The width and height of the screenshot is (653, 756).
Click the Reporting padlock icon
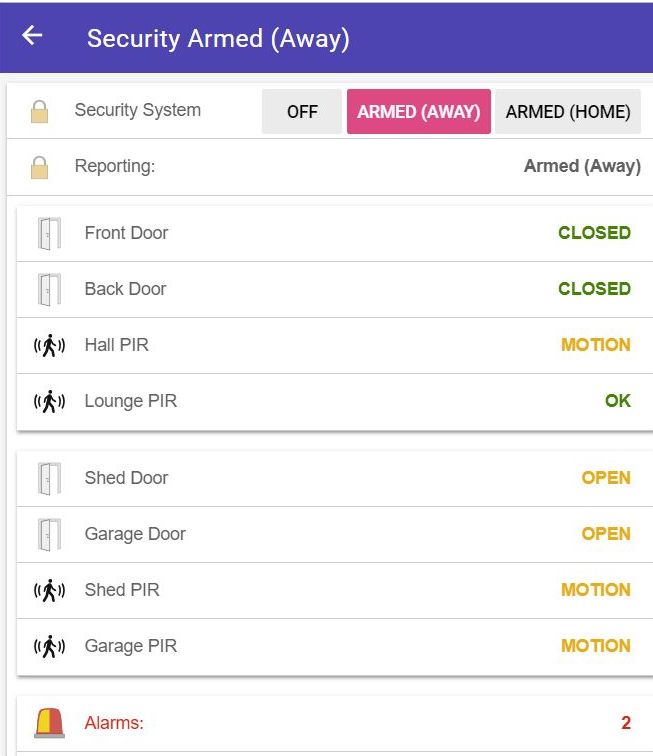tap(40, 167)
